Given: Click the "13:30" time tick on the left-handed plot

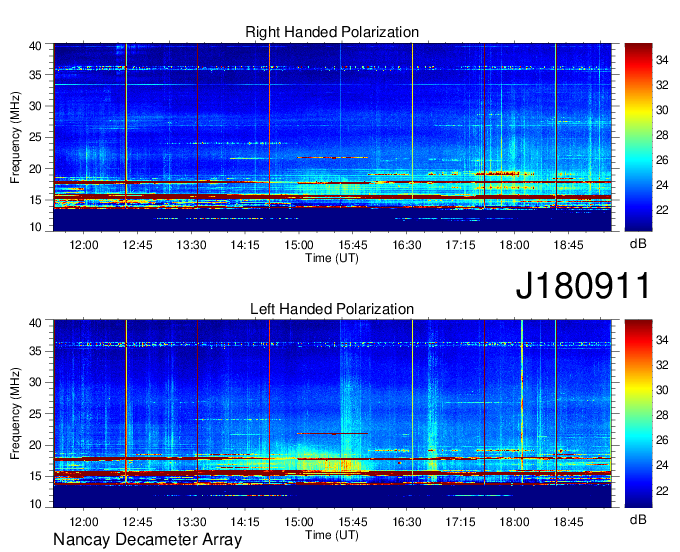Looking at the screenshot, I should pyautogui.click(x=191, y=522).
